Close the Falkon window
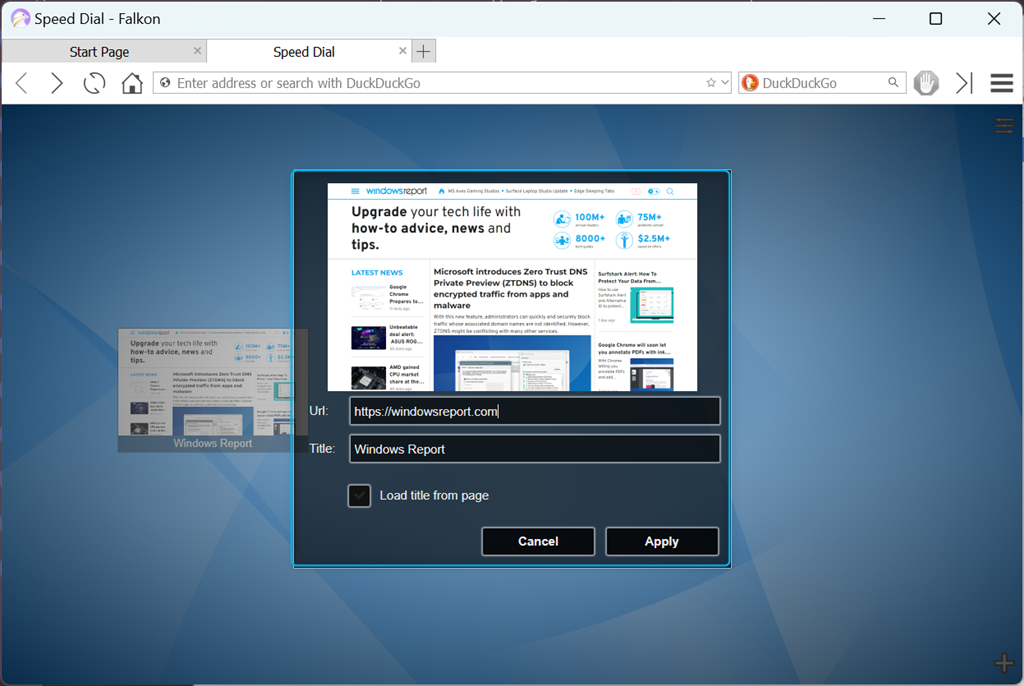1024x686 pixels. coord(993,18)
